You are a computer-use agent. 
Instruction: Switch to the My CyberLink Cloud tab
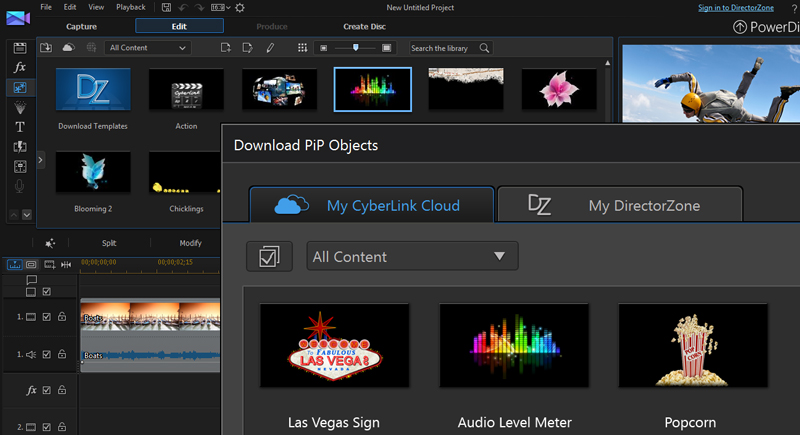pyautogui.click(x=372, y=205)
